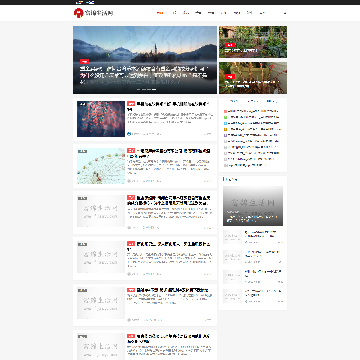Click the green rank badge of the second sidebar item

click(226, 117)
